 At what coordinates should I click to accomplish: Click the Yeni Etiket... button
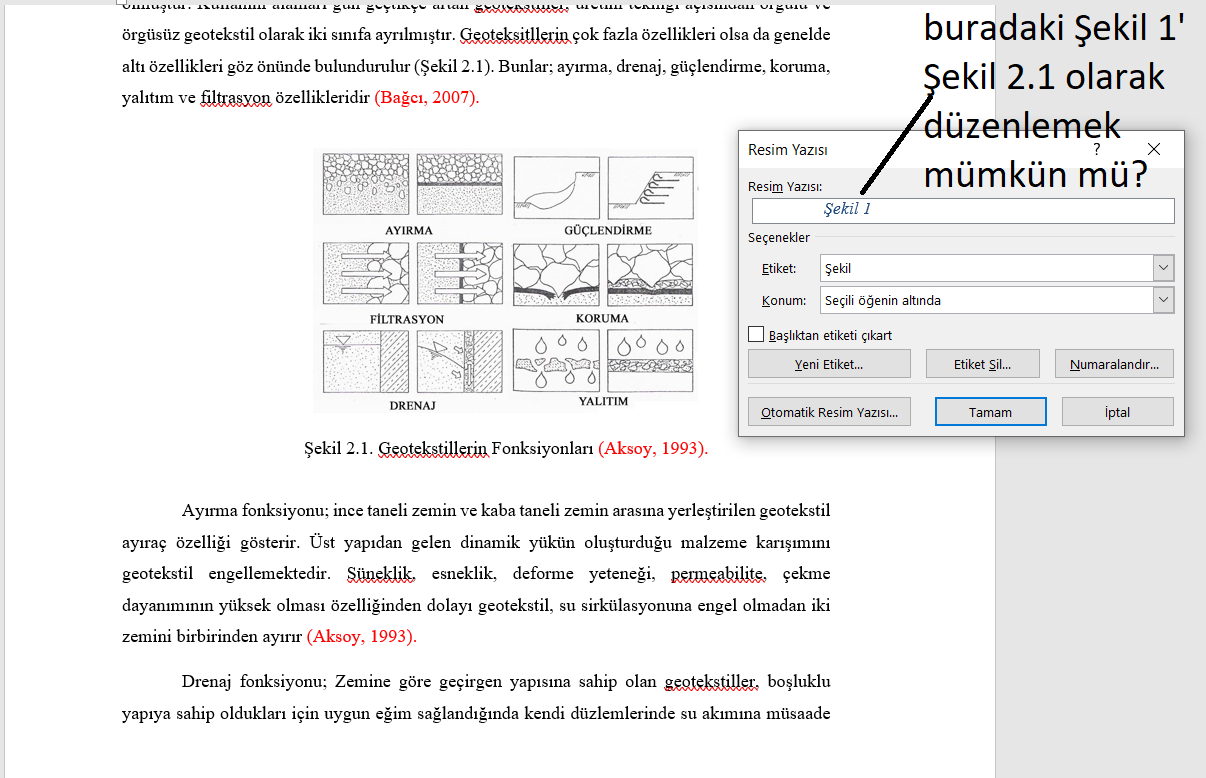coord(829,364)
